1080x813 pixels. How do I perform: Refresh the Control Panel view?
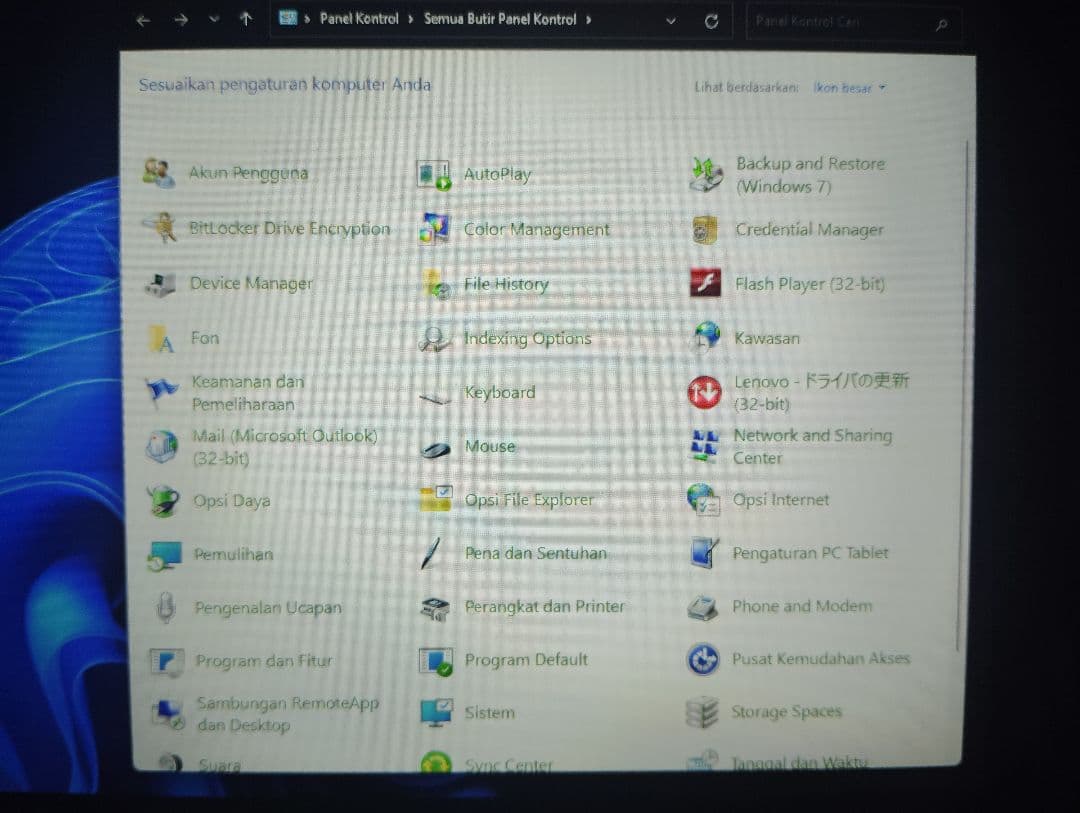710,19
